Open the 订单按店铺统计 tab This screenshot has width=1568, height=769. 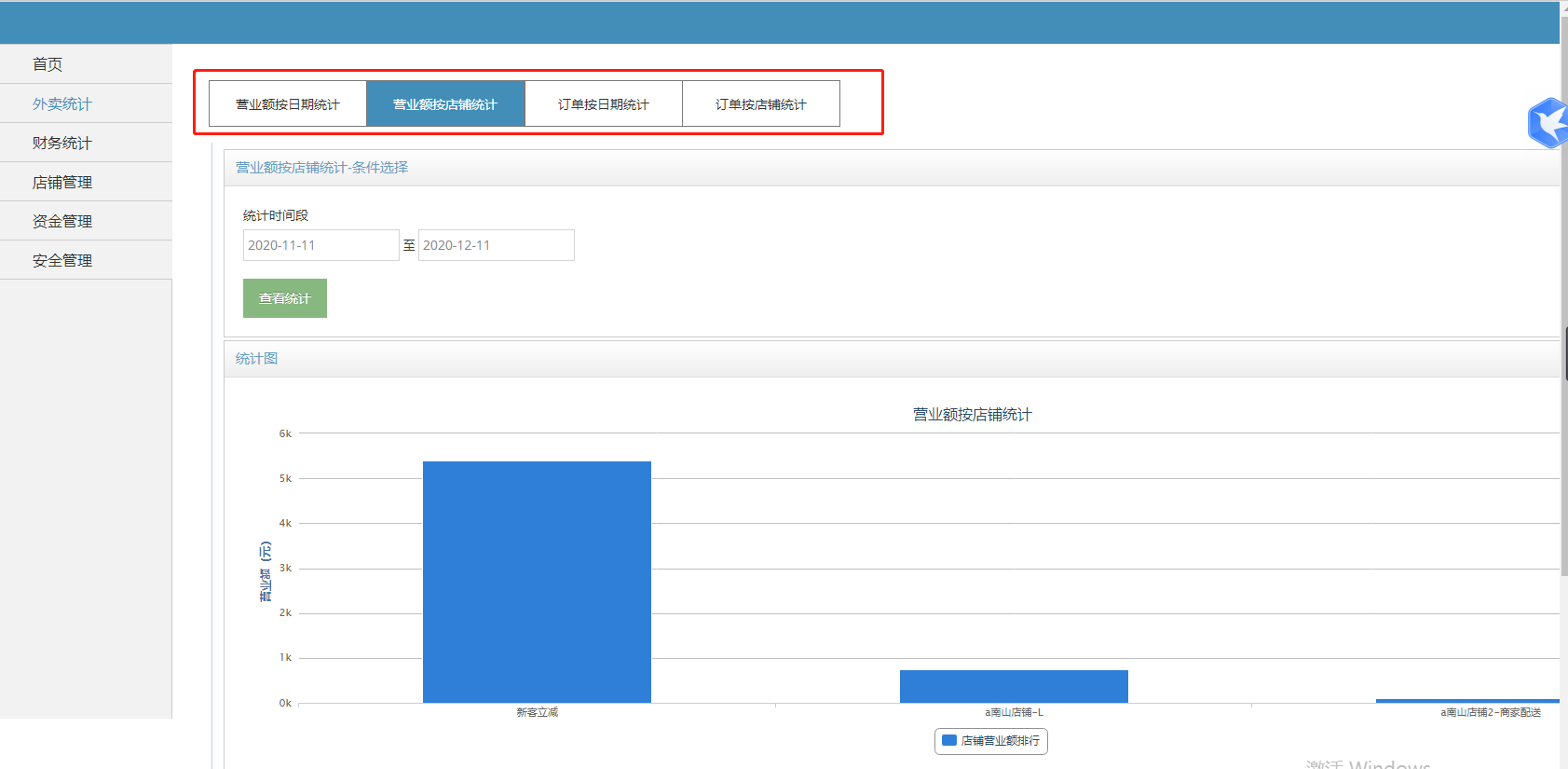(x=761, y=103)
